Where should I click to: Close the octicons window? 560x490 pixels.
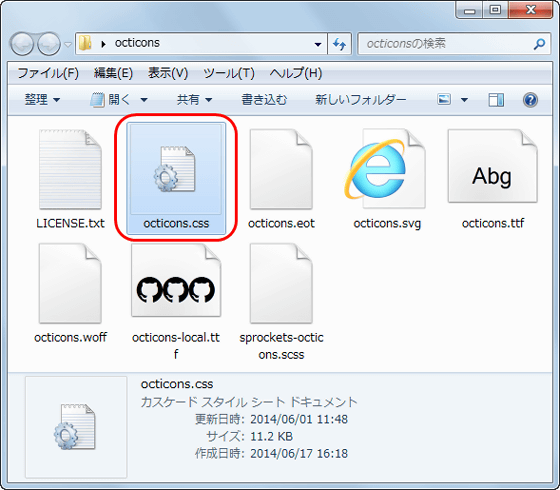[530, 10]
